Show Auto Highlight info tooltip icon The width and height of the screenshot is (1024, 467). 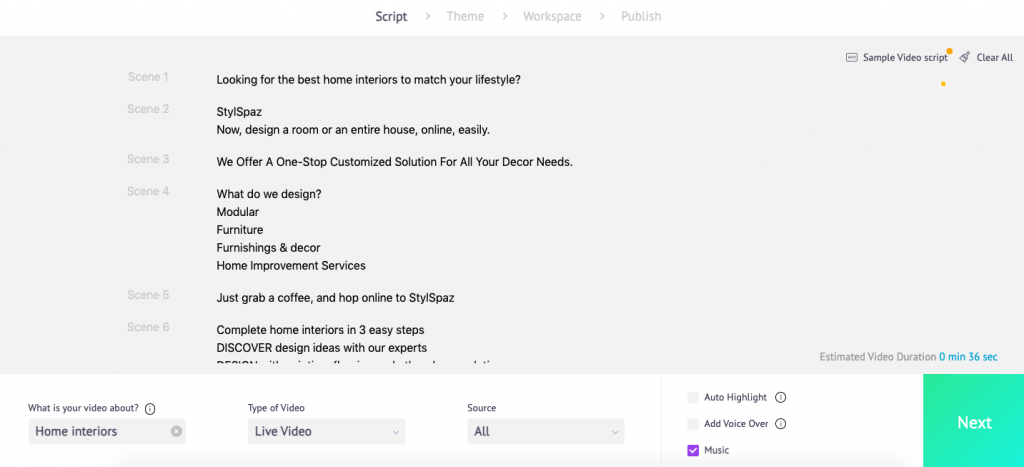click(x=780, y=397)
